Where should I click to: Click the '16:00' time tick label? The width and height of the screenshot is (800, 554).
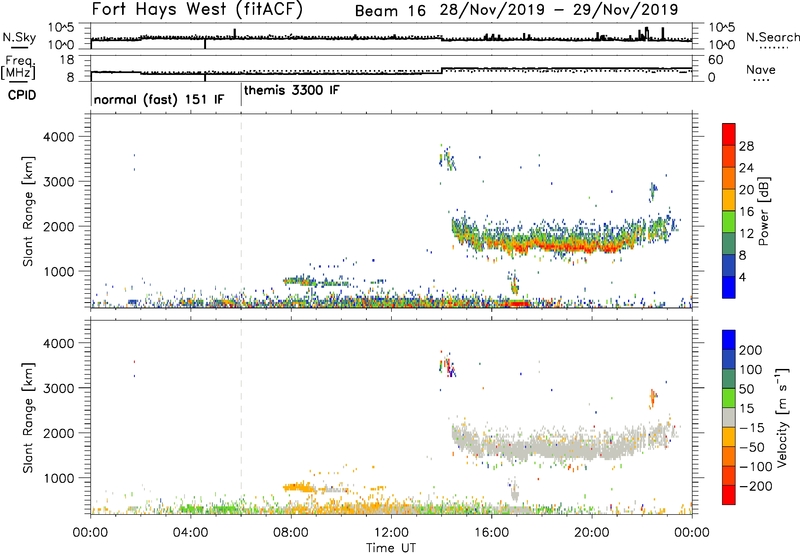tap(491, 533)
